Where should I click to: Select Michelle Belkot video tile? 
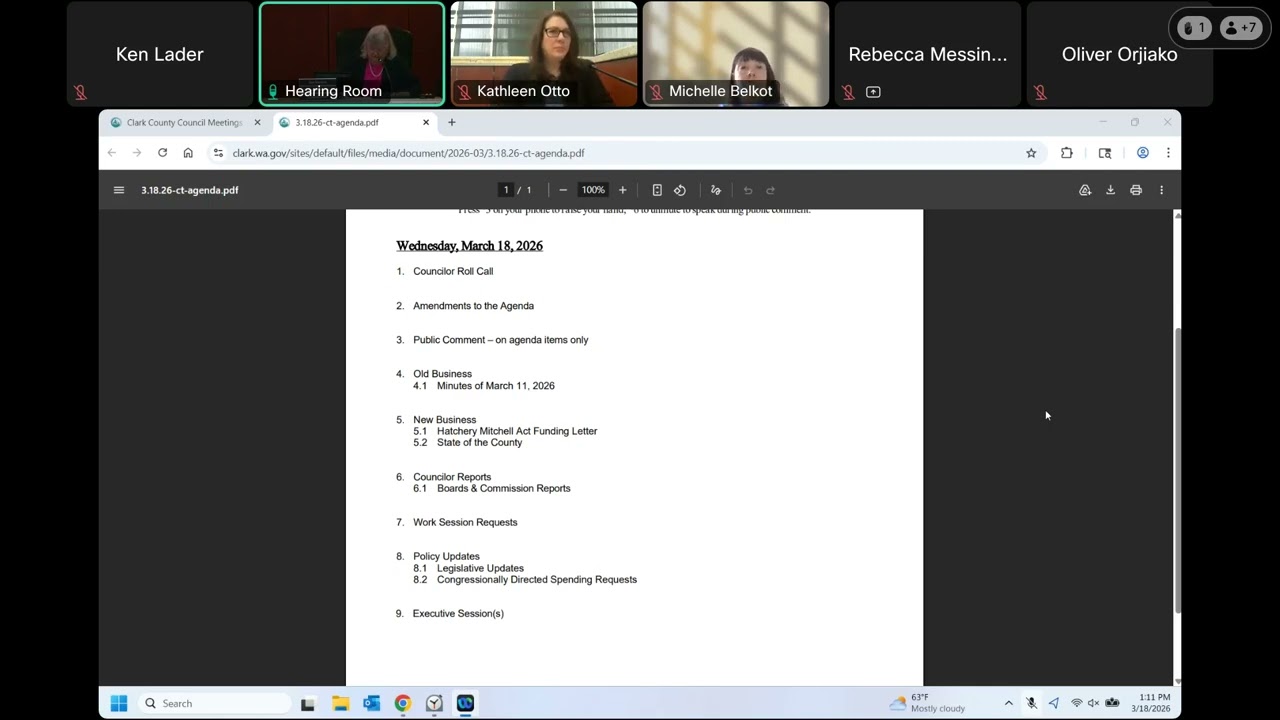736,54
